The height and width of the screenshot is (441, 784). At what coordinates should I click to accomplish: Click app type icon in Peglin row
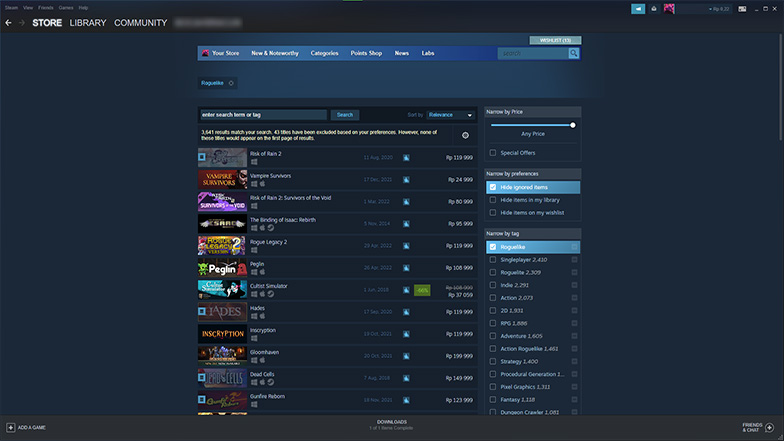(x=406, y=268)
